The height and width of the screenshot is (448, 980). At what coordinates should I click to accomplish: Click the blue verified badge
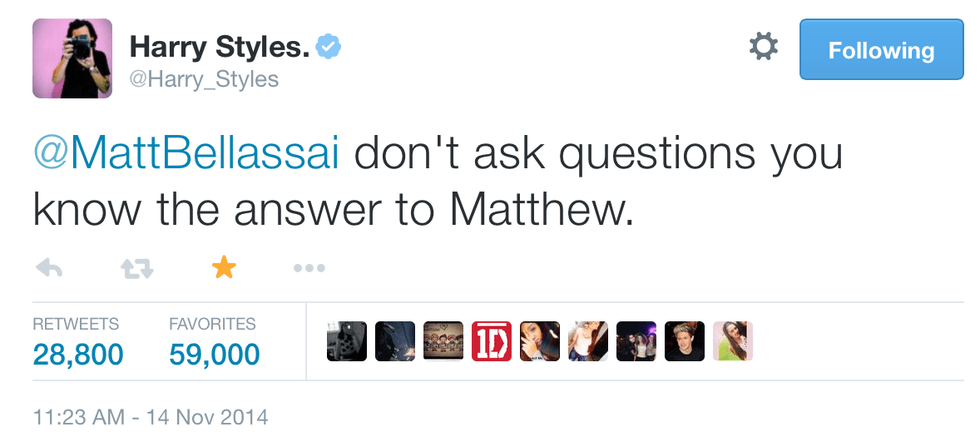point(328,45)
